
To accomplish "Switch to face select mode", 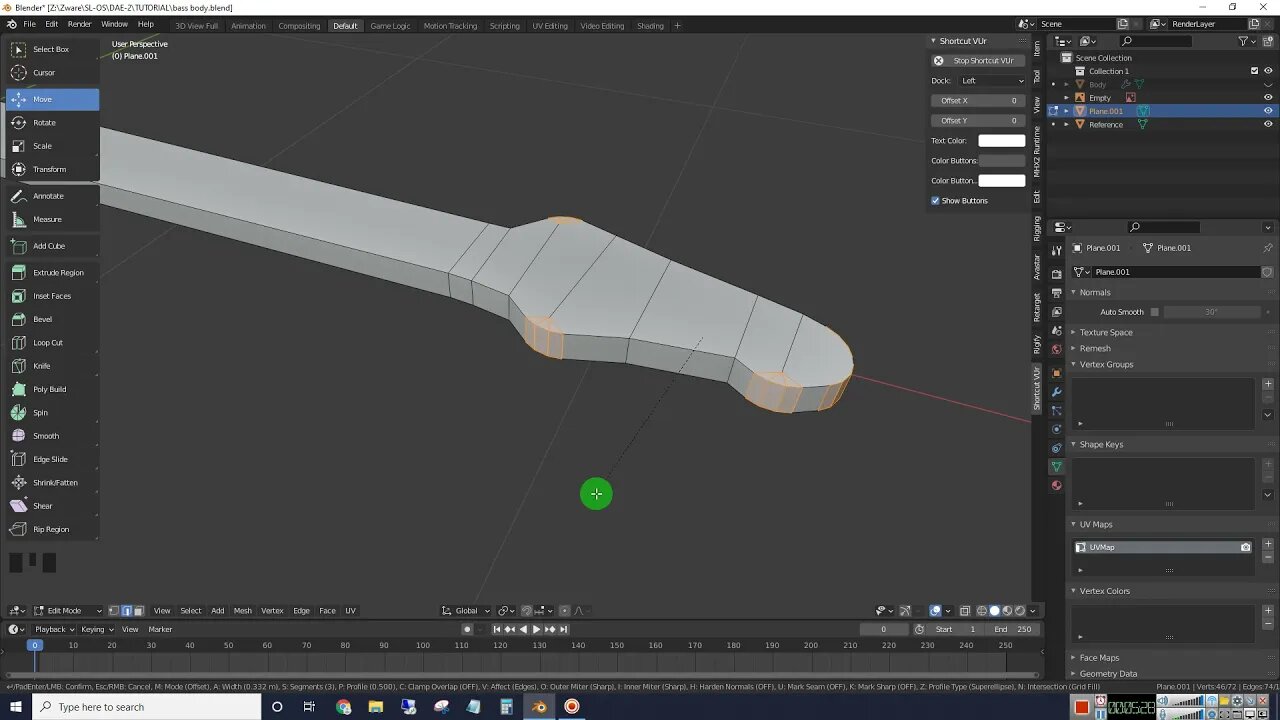I will (x=138, y=611).
